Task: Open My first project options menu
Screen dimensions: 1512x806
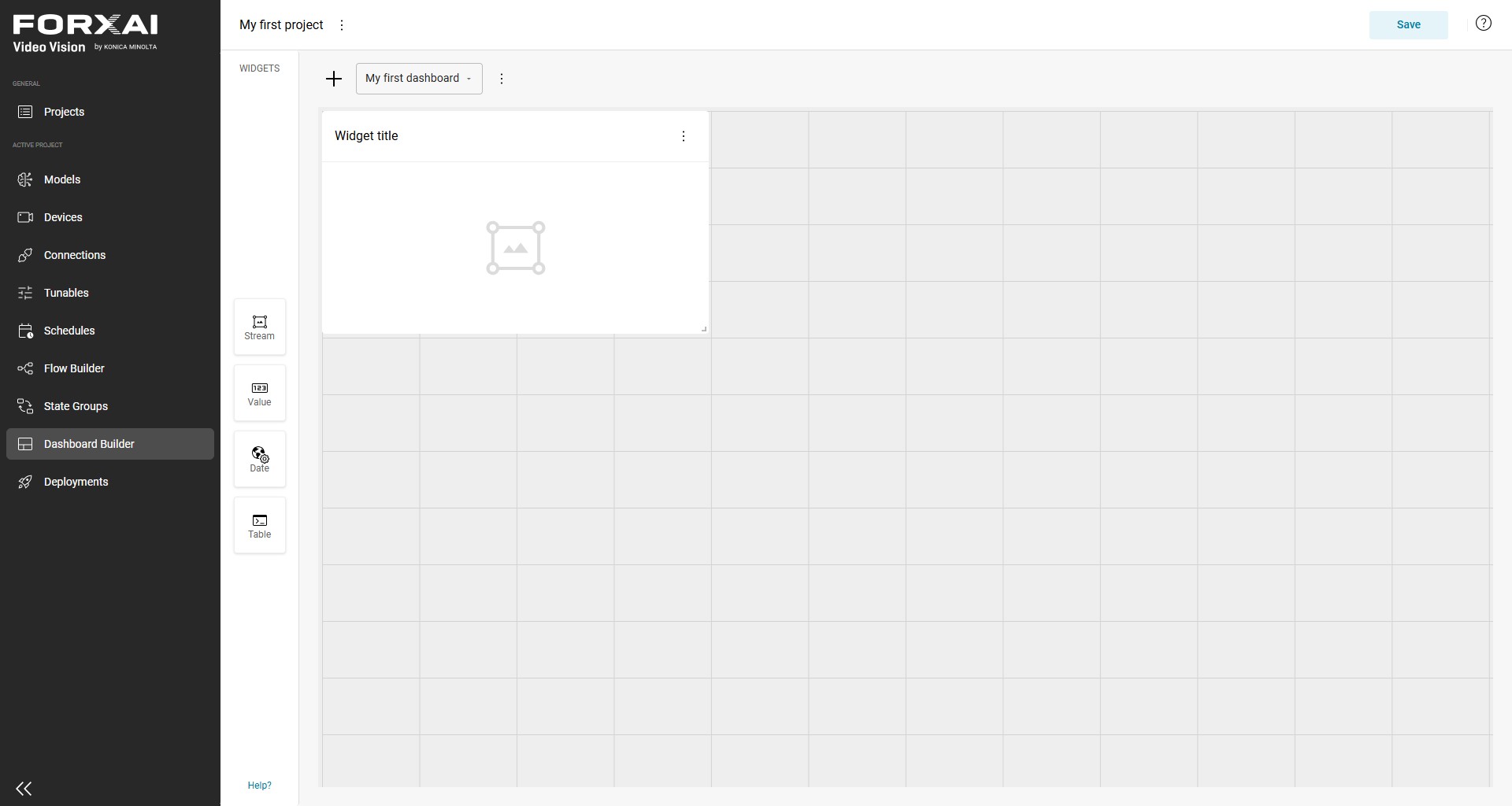Action: [x=342, y=25]
